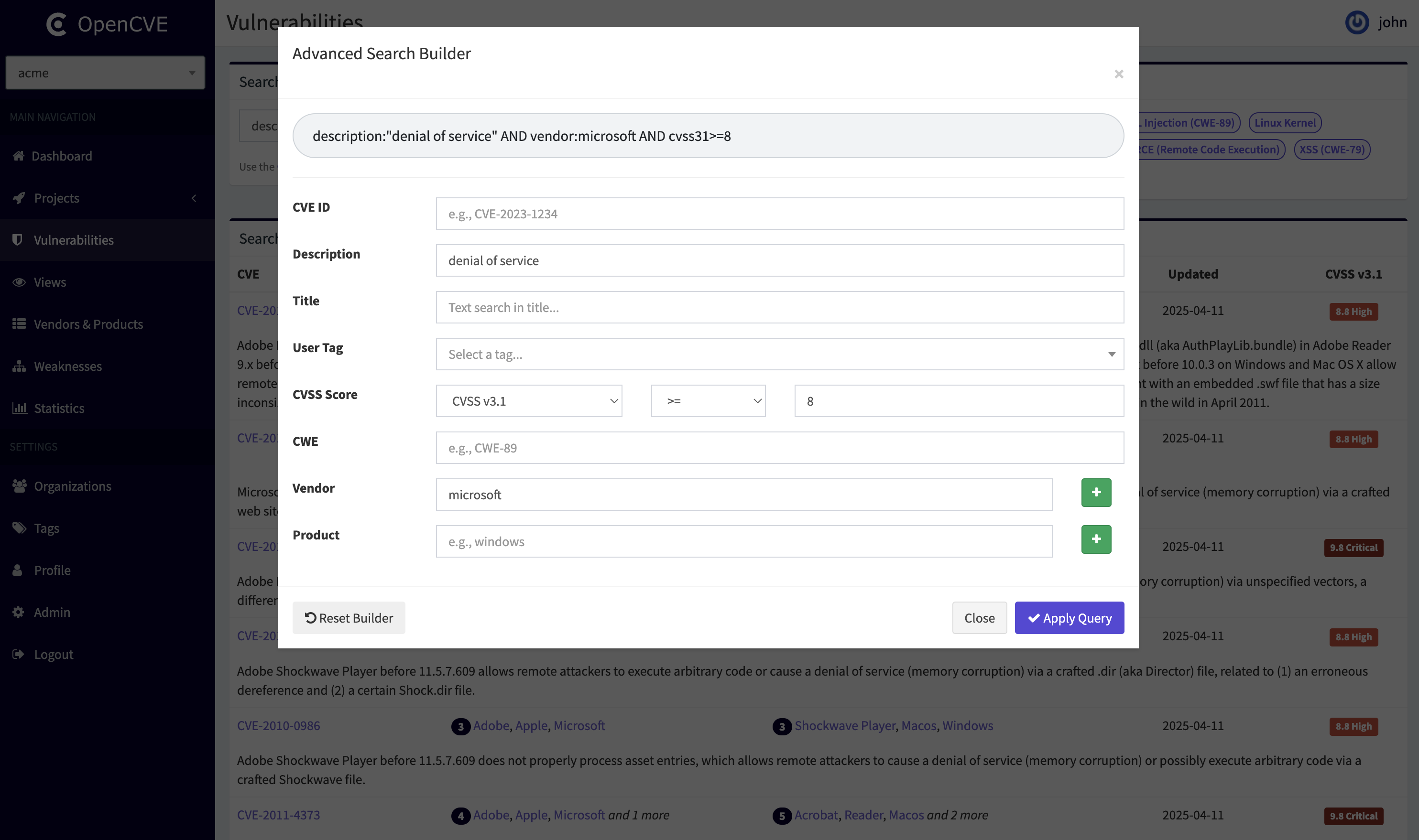1419x840 pixels.
Task: Click the Projects rocket icon
Action: [x=19, y=197]
